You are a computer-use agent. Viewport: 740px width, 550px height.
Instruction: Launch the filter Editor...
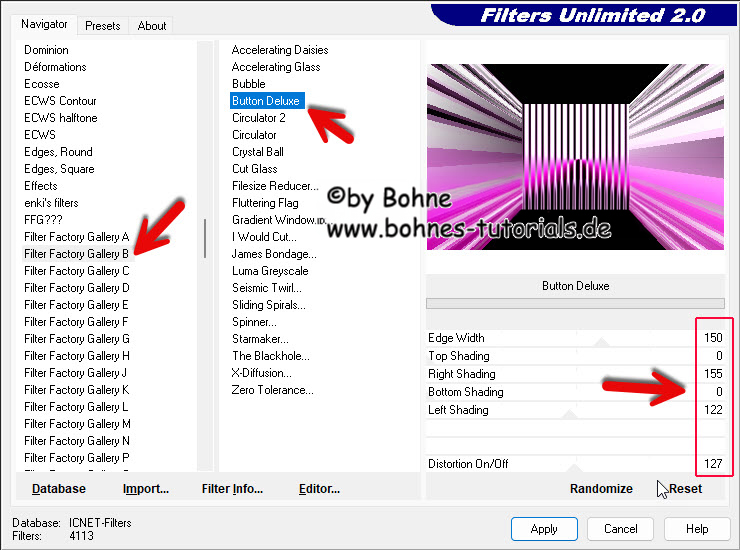point(319,488)
